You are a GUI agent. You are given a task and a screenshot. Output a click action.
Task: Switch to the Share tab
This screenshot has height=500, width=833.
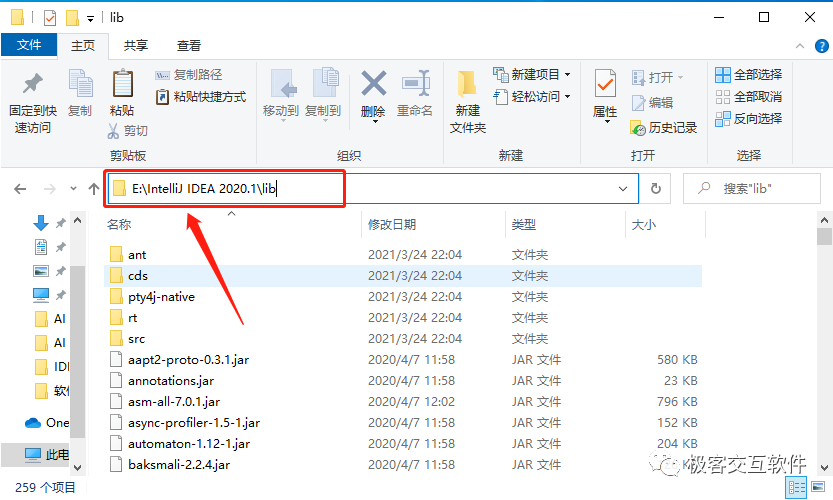135,46
